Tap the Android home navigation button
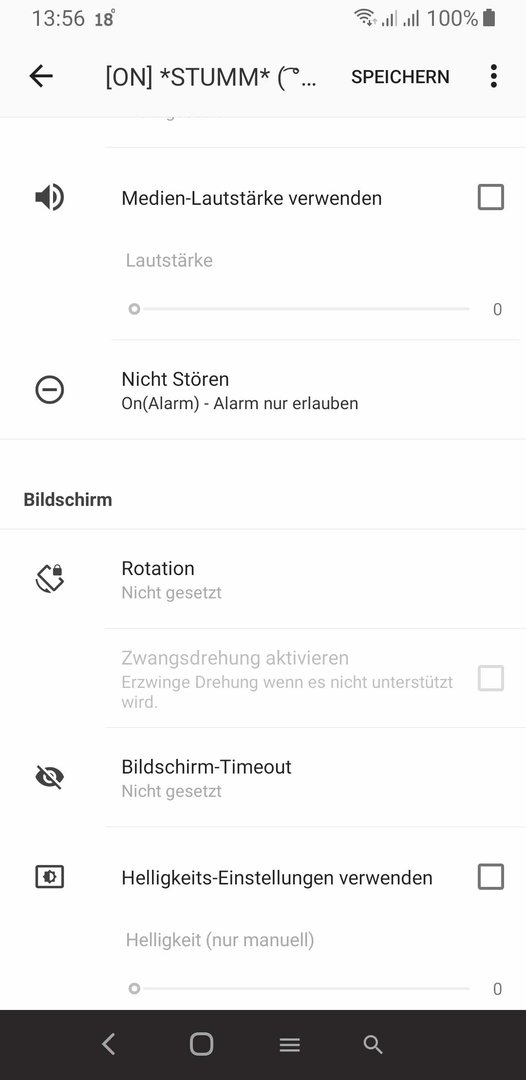526x1080 pixels. click(x=201, y=1044)
